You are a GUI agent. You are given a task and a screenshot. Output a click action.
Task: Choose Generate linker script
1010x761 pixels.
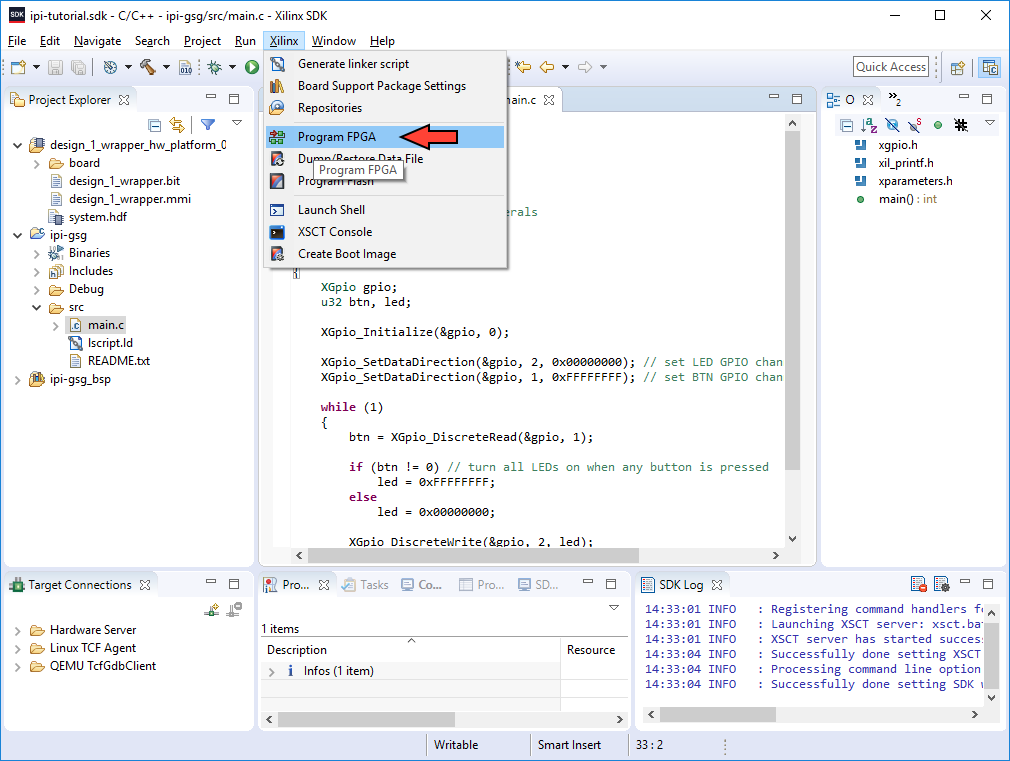pos(385,64)
